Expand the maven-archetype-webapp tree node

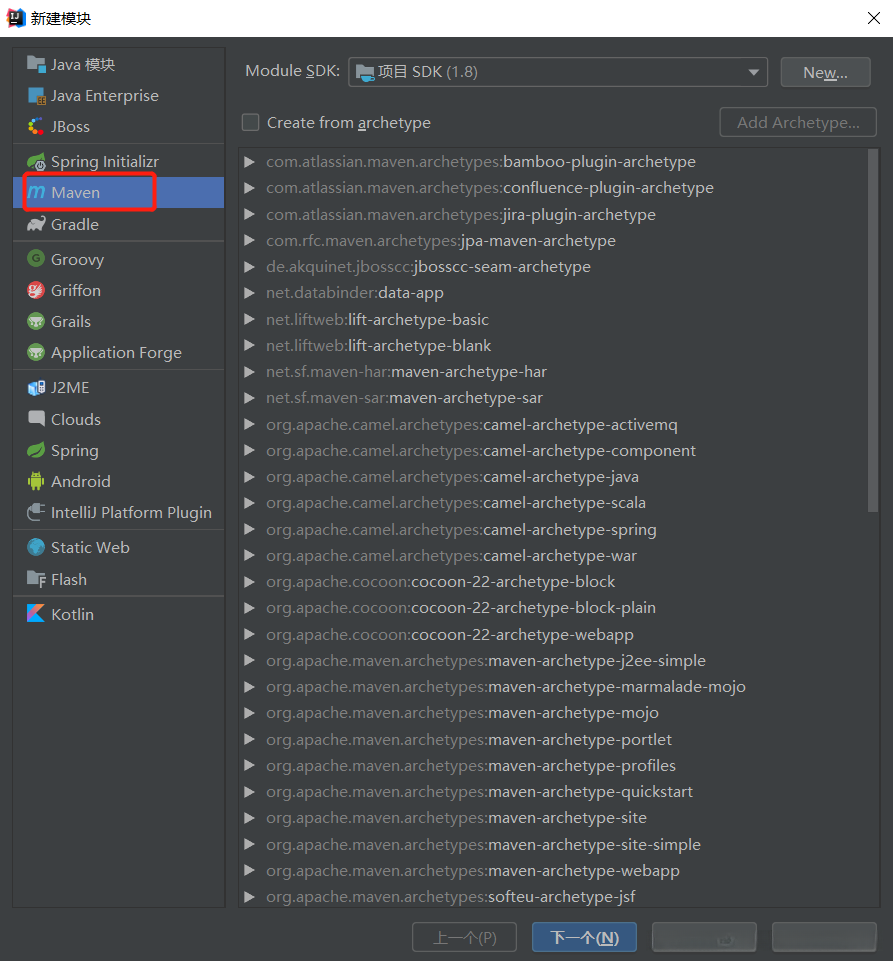[249, 871]
